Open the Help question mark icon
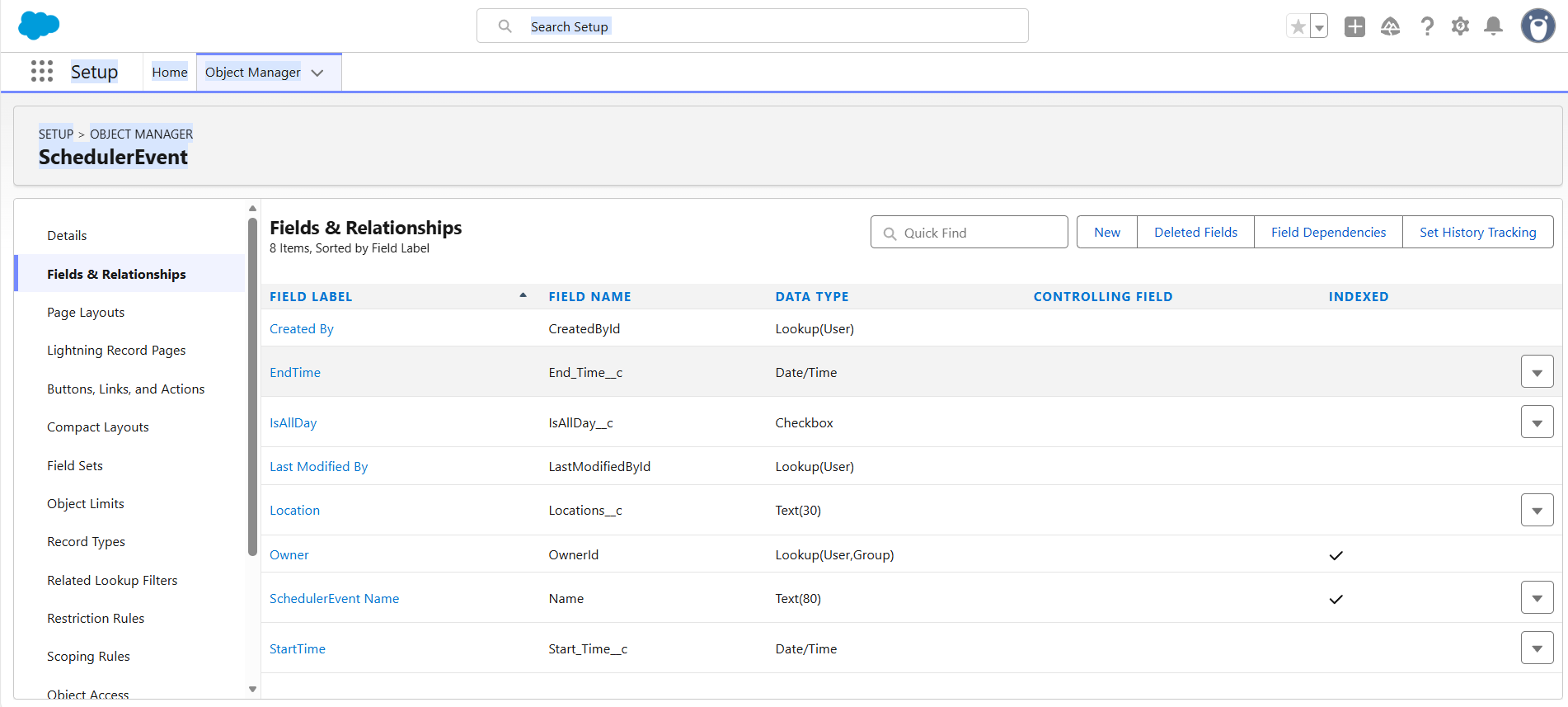The image size is (1568, 707). [x=1427, y=26]
